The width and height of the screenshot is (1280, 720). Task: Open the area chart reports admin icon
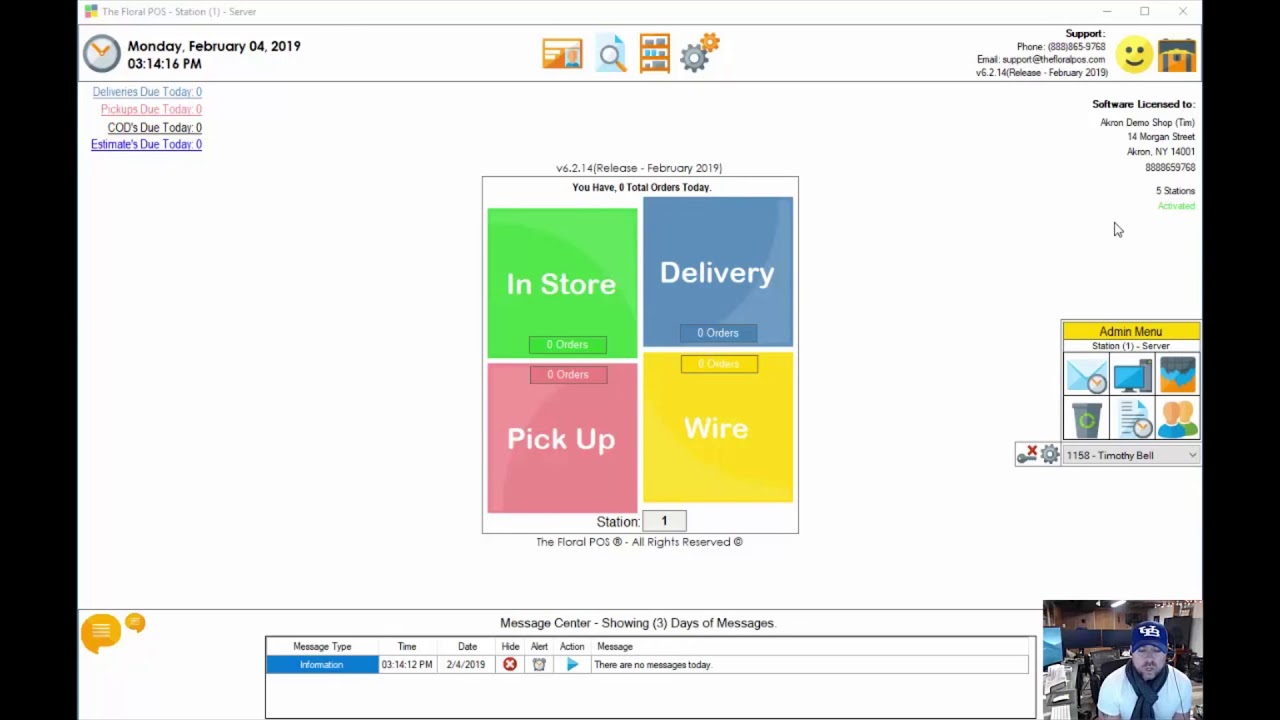[x=1177, y=374]
